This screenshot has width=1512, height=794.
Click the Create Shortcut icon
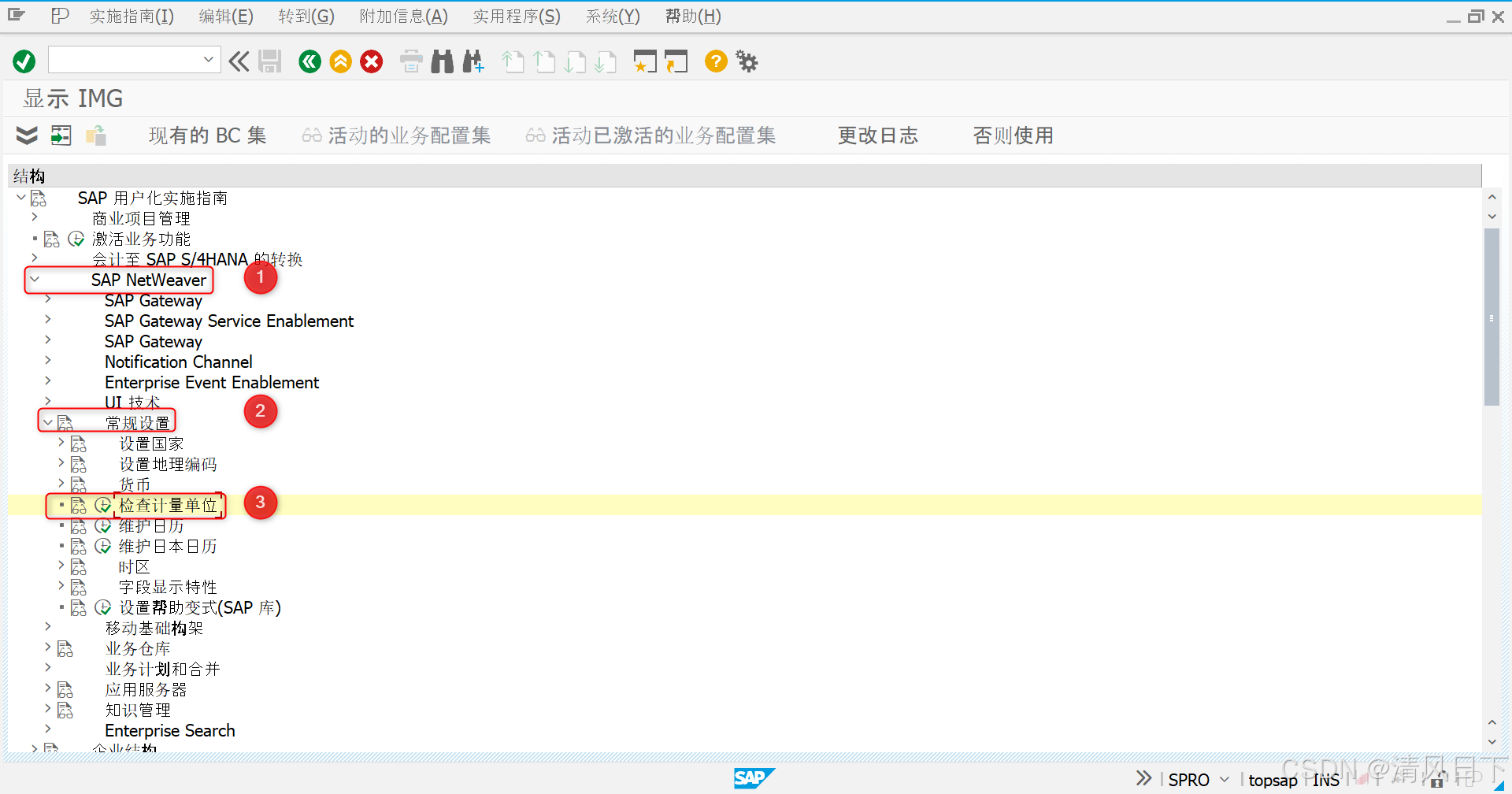tap(676, 61)
